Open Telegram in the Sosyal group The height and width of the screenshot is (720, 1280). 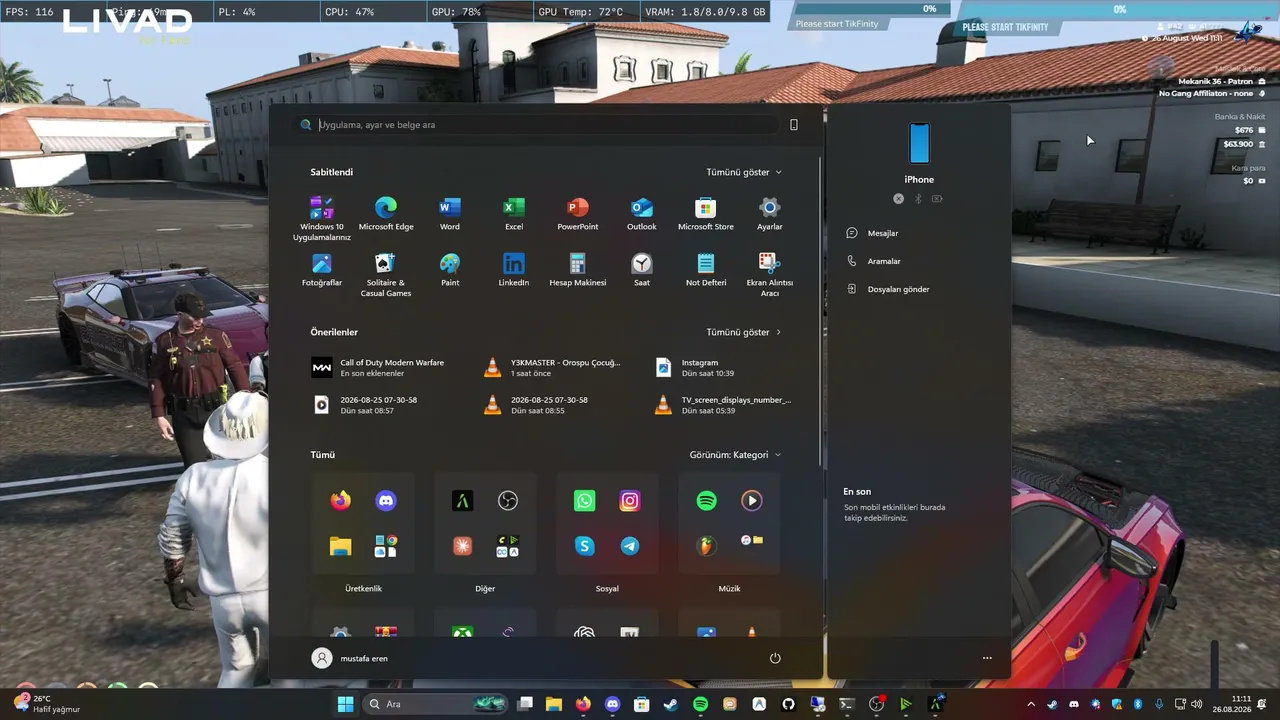pos(630,546)
